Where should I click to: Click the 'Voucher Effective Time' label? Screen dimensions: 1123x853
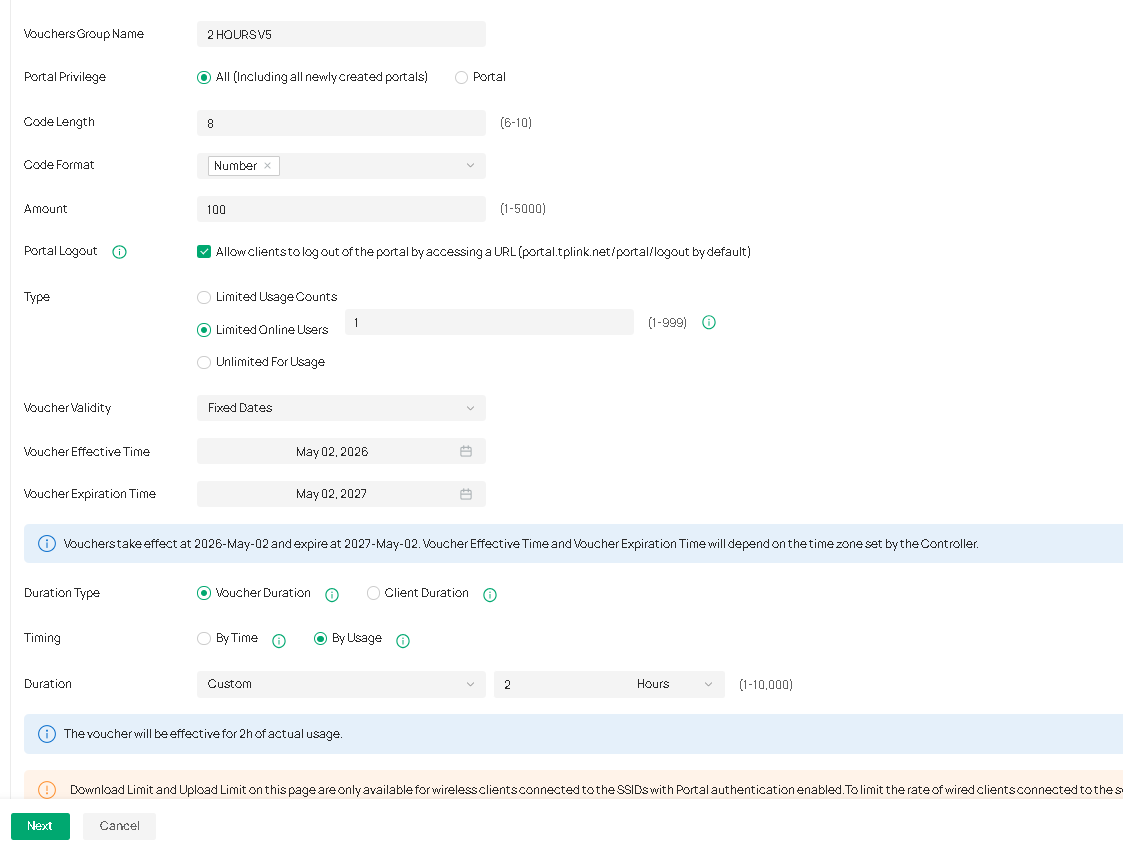[87, 452]
